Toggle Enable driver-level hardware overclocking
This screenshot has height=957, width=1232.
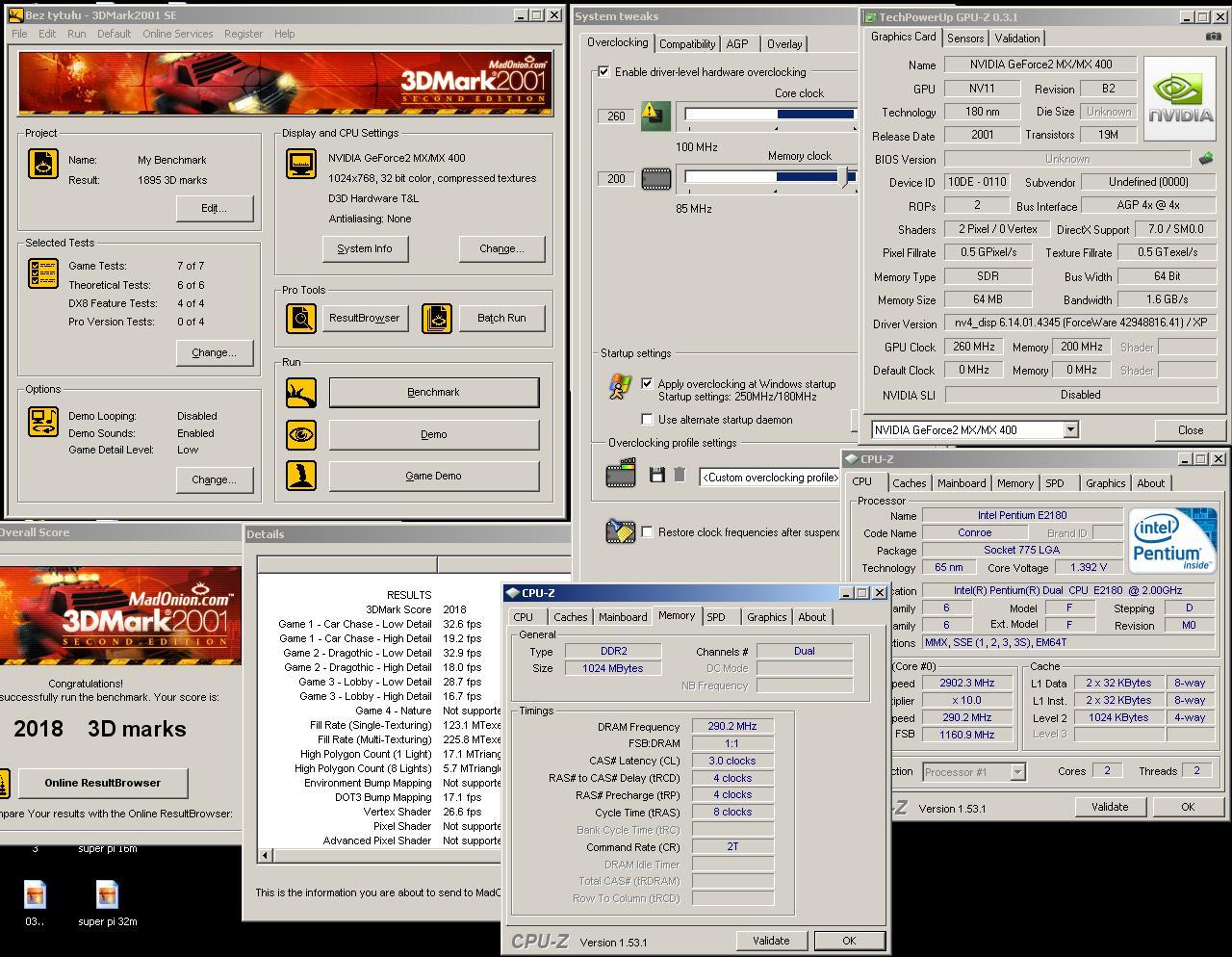[x=603, y=72]
